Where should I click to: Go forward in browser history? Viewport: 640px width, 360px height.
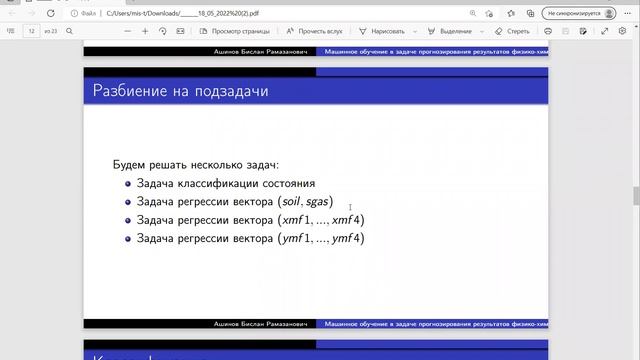pos(31,13)
